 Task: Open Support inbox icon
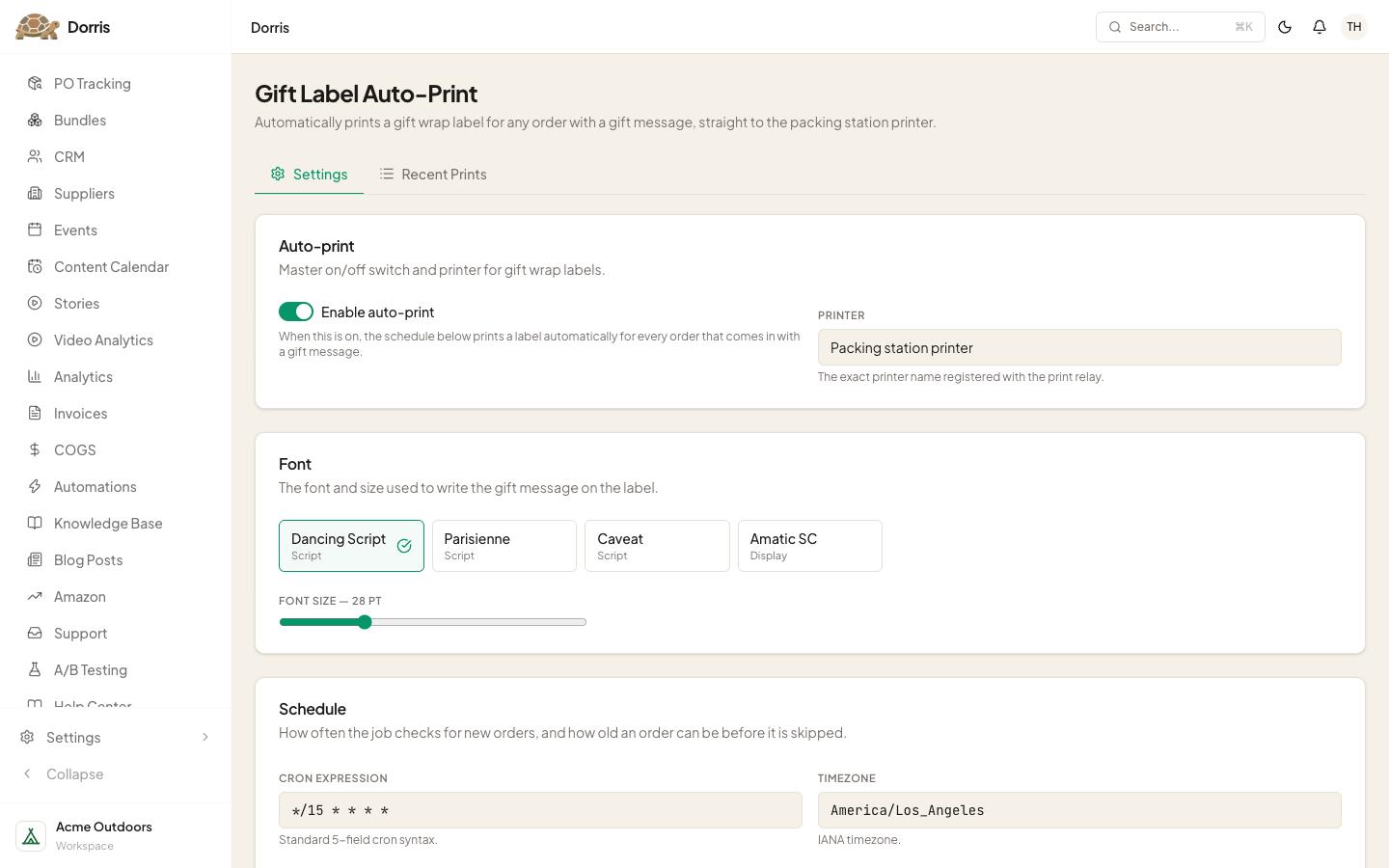[35, 634]
